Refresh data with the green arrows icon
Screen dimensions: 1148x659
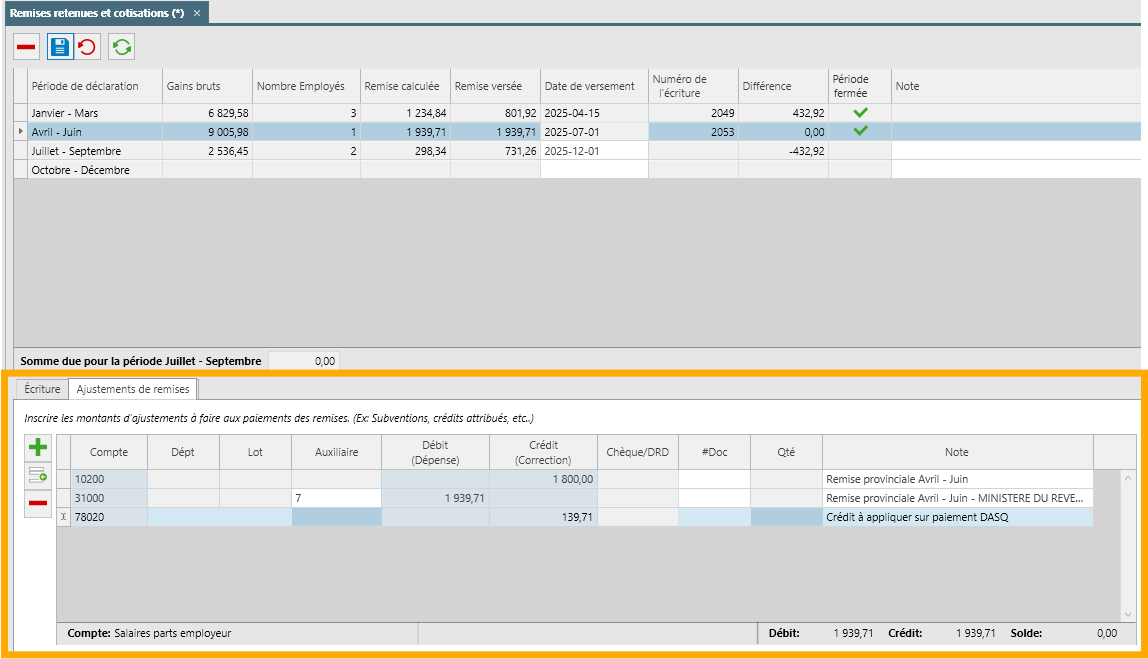click(122, 48)
